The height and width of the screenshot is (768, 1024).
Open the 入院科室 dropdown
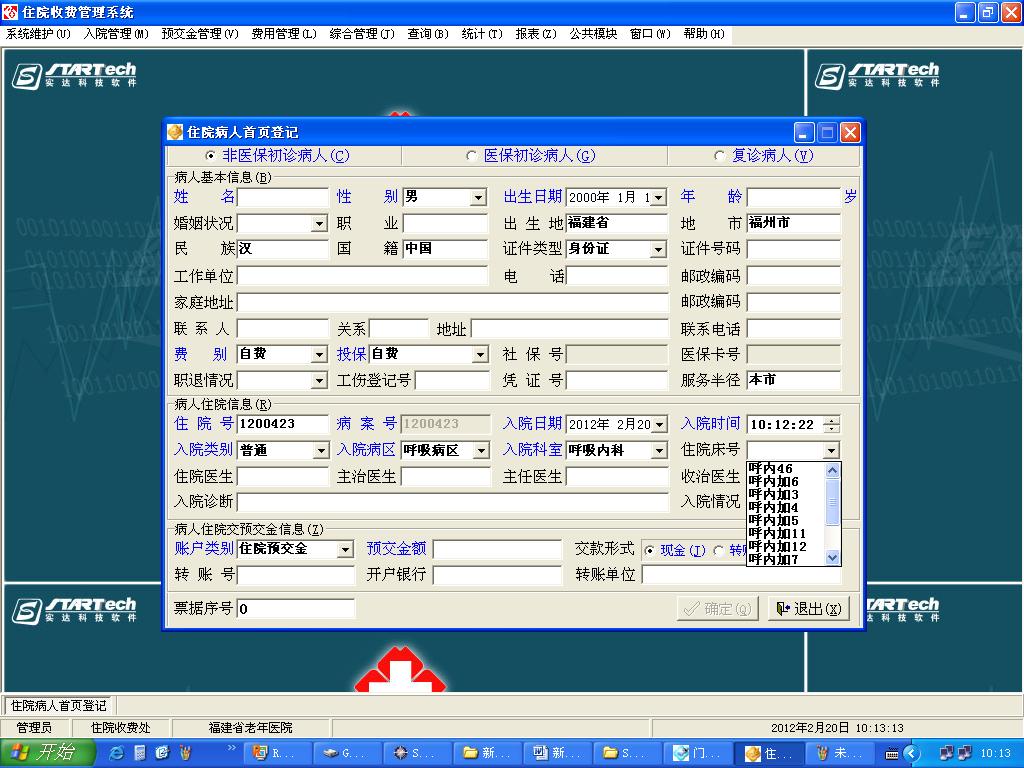(x=660, y=451)
